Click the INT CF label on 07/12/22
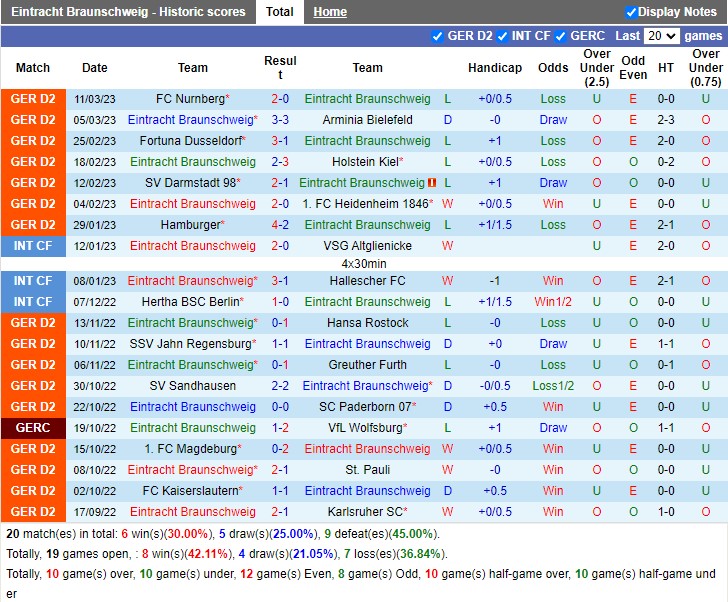This screenshot has height=602, width=728. (33, 302)
